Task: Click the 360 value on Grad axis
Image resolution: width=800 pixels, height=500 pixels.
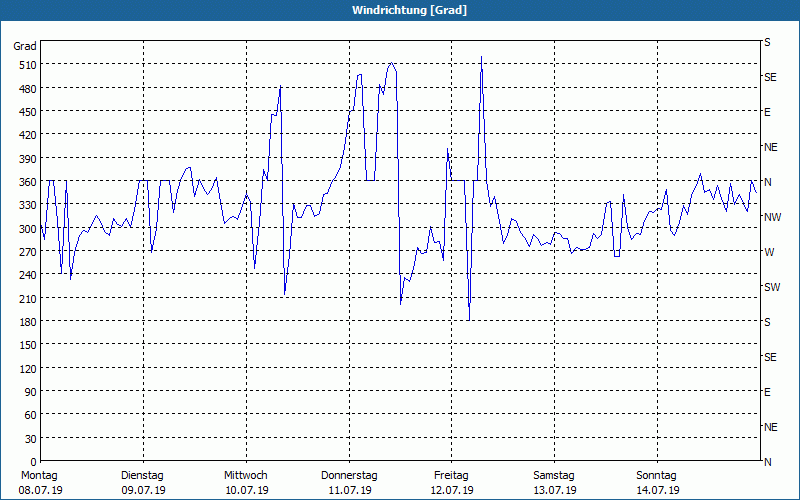Action: pyautogui.click(x=28, y=182)
